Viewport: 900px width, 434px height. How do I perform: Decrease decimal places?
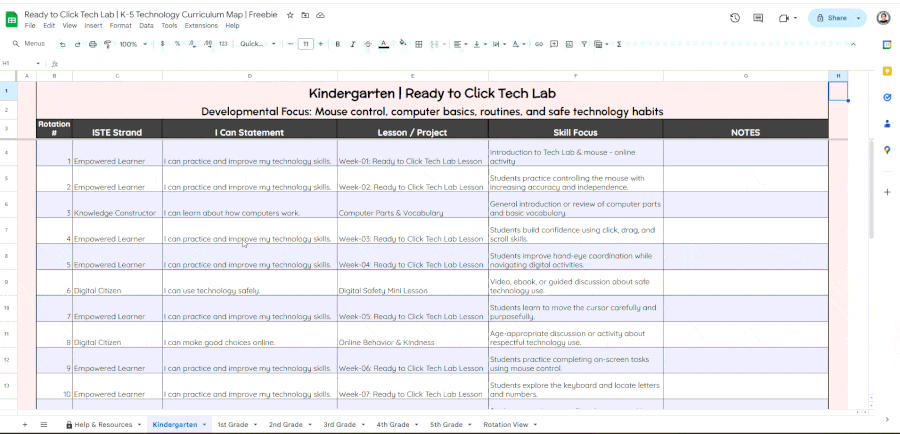192,44
